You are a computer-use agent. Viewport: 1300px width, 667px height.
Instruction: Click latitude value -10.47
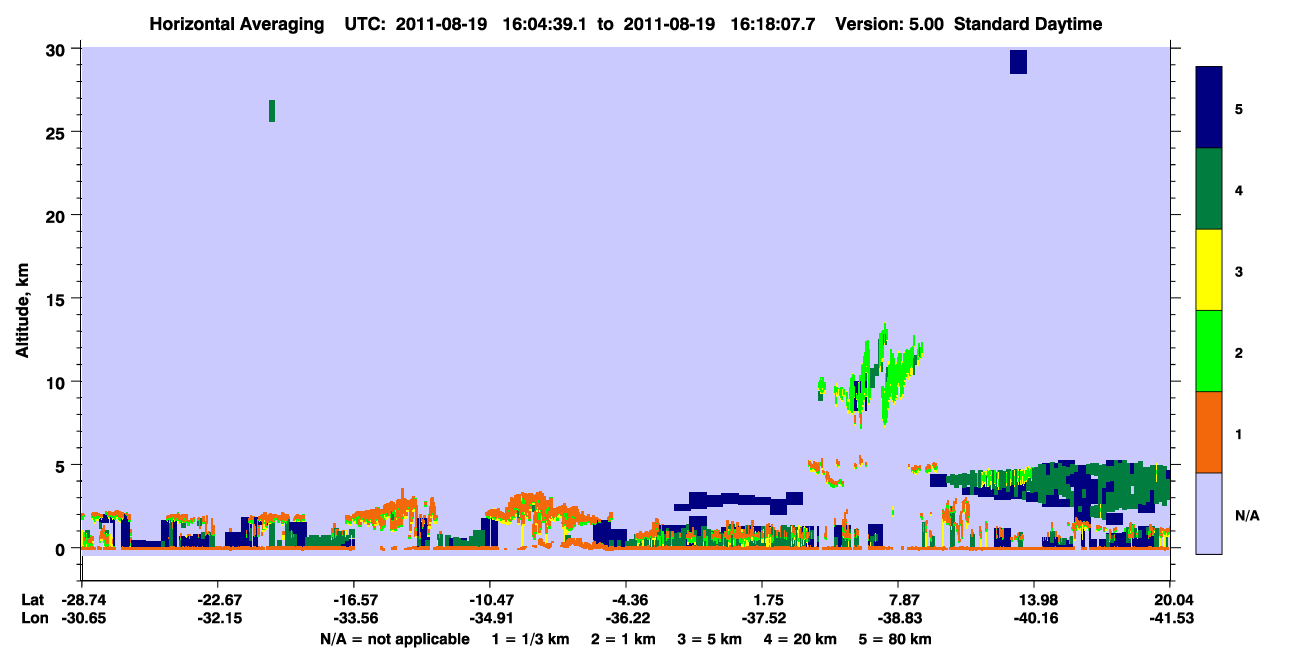point(489,599)
